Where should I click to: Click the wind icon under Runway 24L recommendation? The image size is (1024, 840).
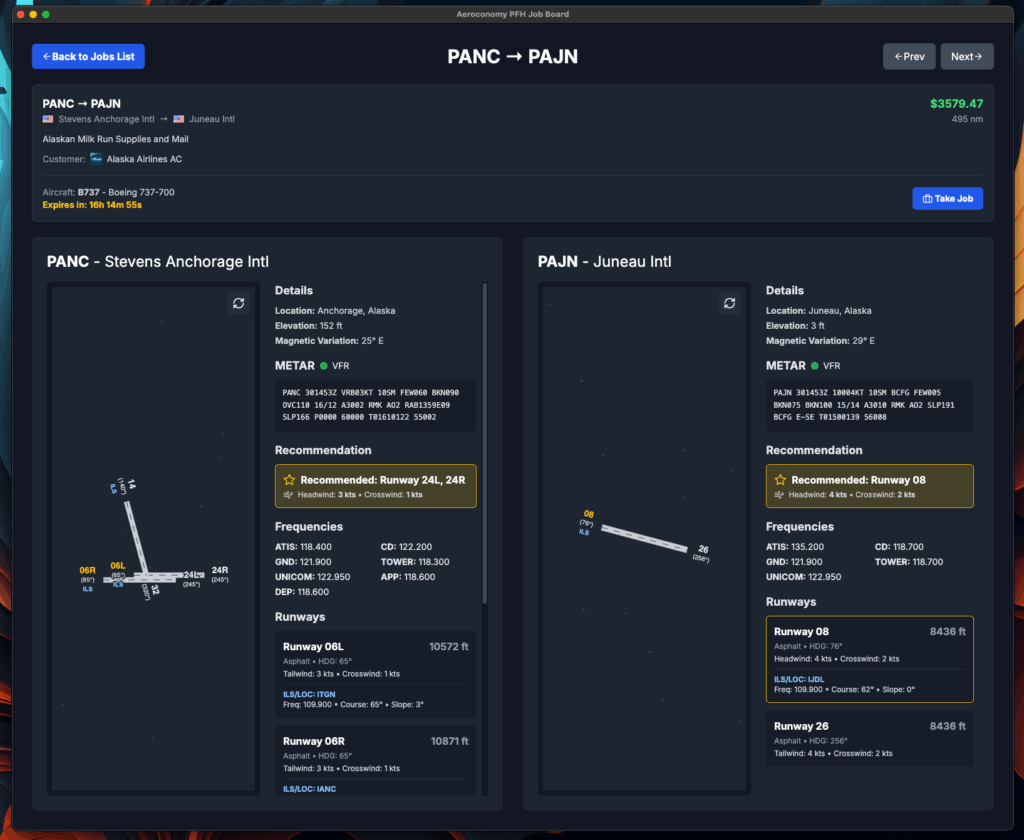(x=288, y=495)
